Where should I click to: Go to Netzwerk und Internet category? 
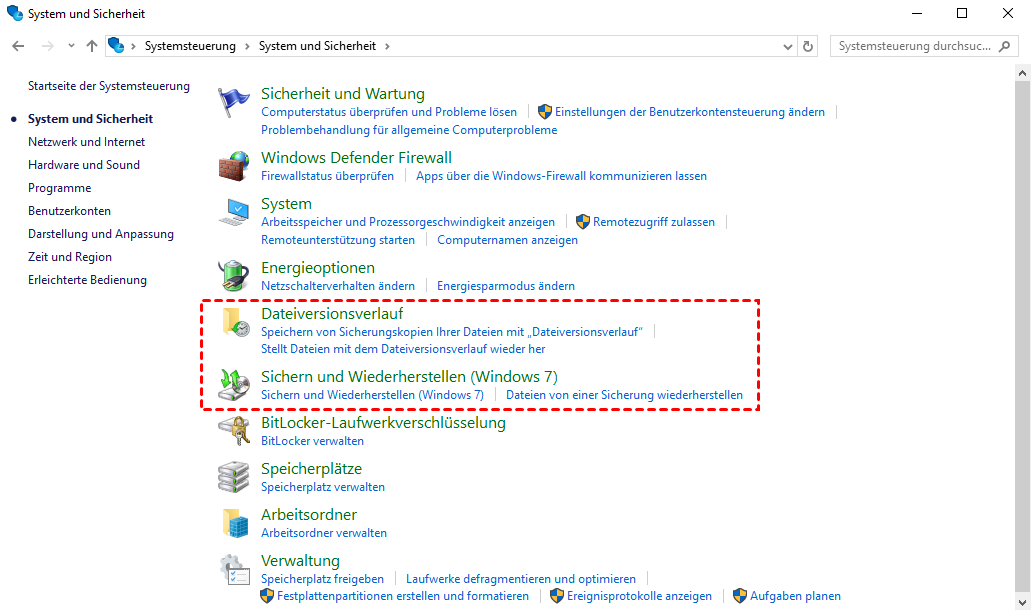point(86,142)
